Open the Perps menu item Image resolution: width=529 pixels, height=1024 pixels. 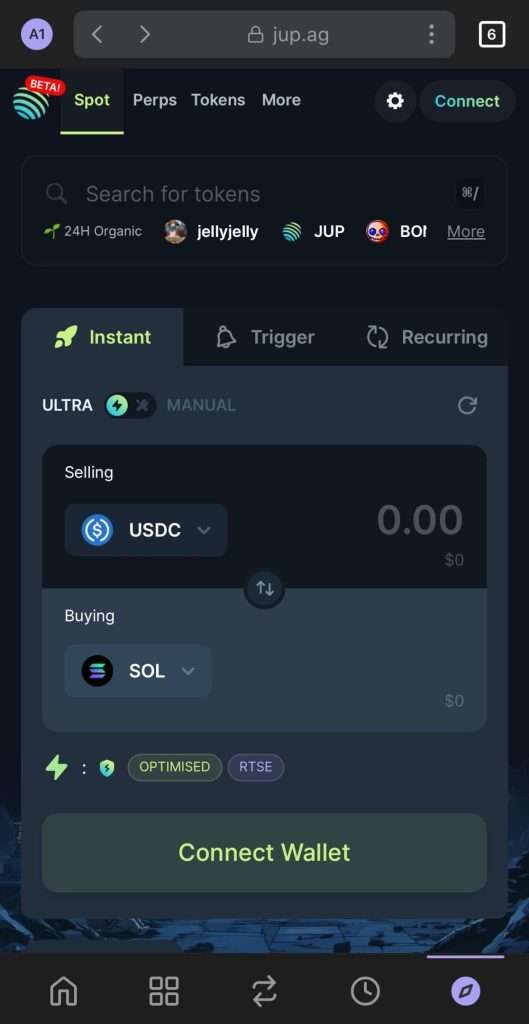click(155, 100)
